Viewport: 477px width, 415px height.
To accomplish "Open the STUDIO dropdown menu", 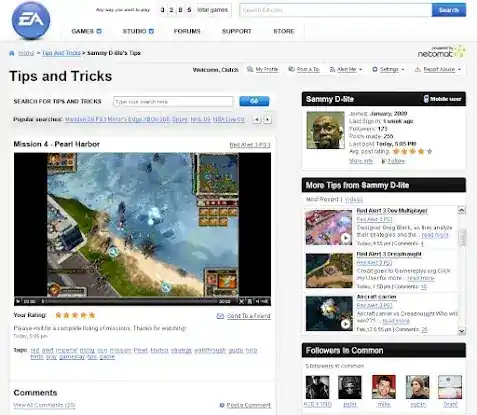I will click(138, 31).
